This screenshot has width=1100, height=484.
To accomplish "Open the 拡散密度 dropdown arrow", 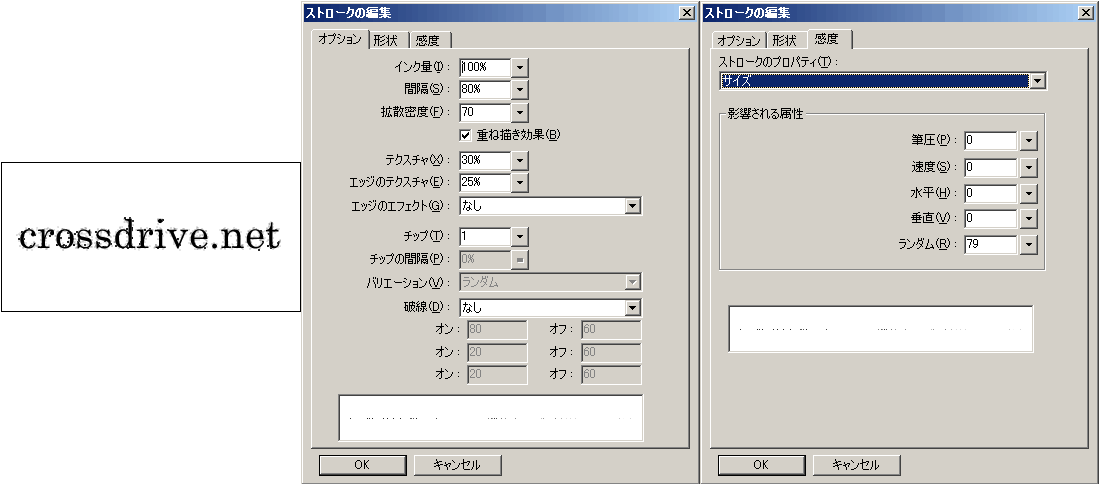I will 520,112.
